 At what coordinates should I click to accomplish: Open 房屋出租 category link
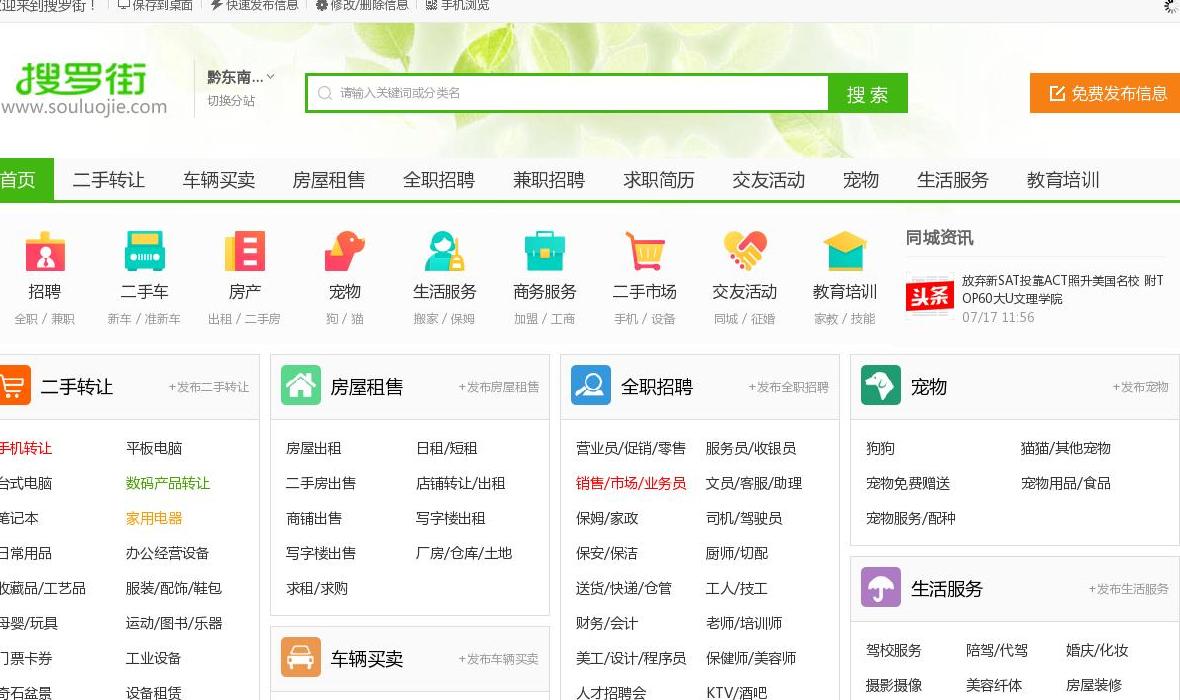[x=314, y=448]
